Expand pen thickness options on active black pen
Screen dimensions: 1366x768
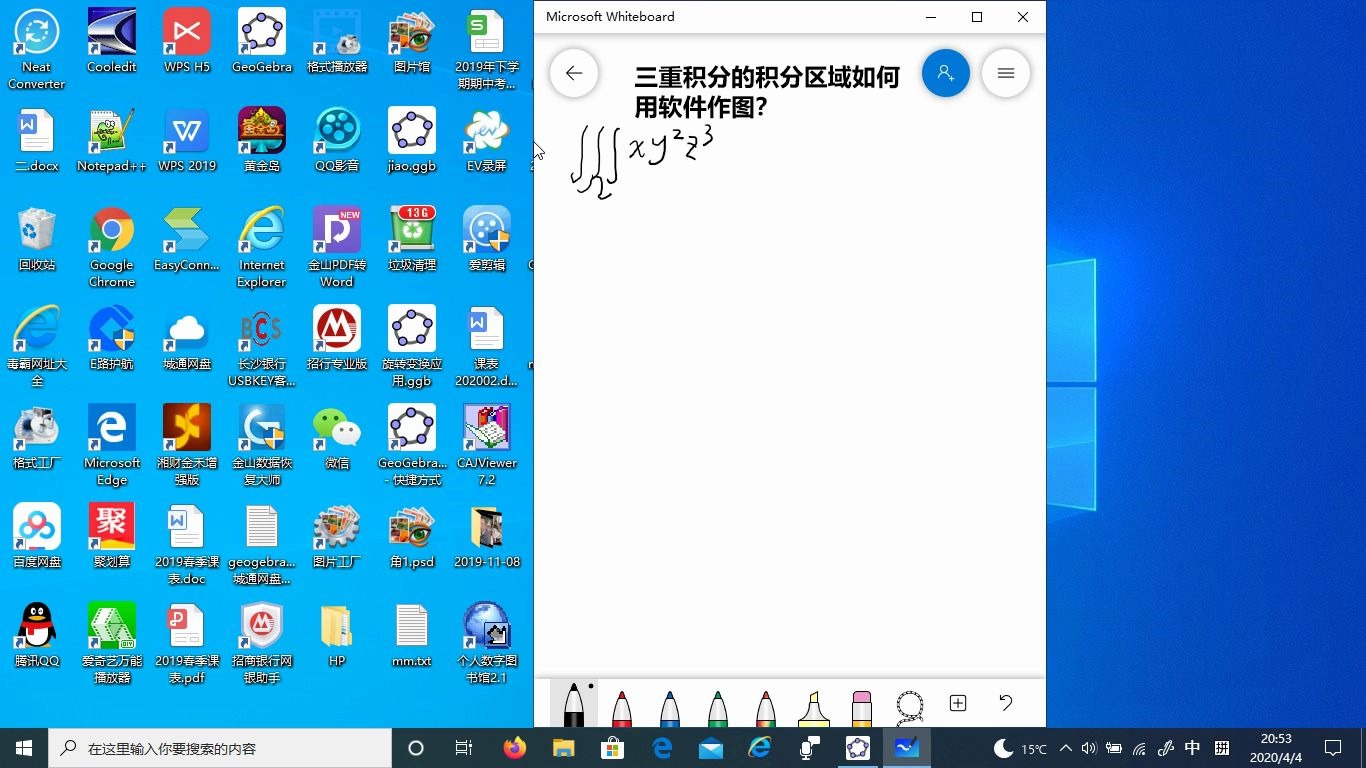tap(589, 688)
